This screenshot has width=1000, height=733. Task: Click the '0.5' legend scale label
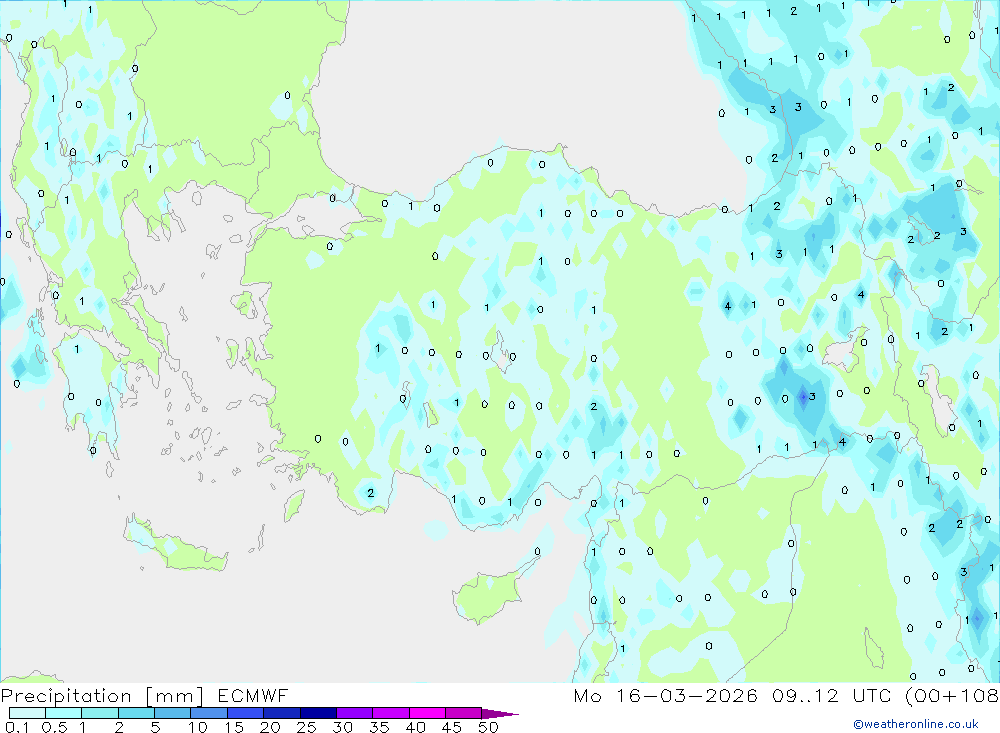click(54, 727)
